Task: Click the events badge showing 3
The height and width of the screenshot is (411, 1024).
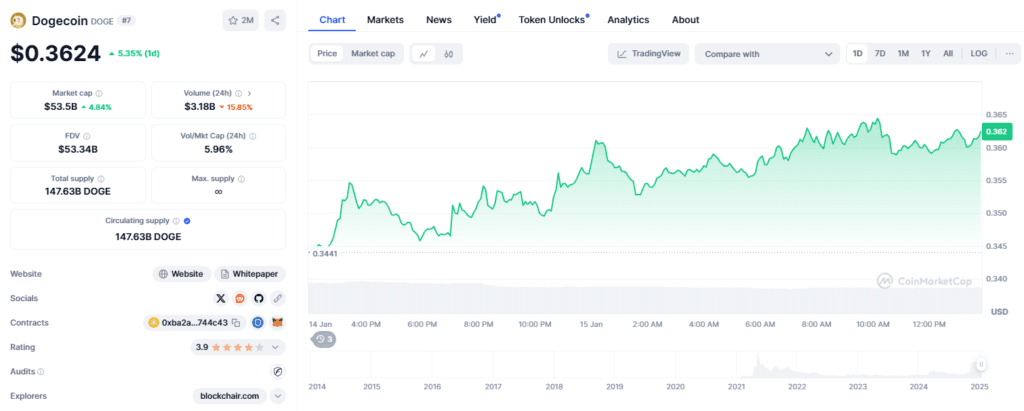Action: 324,339
